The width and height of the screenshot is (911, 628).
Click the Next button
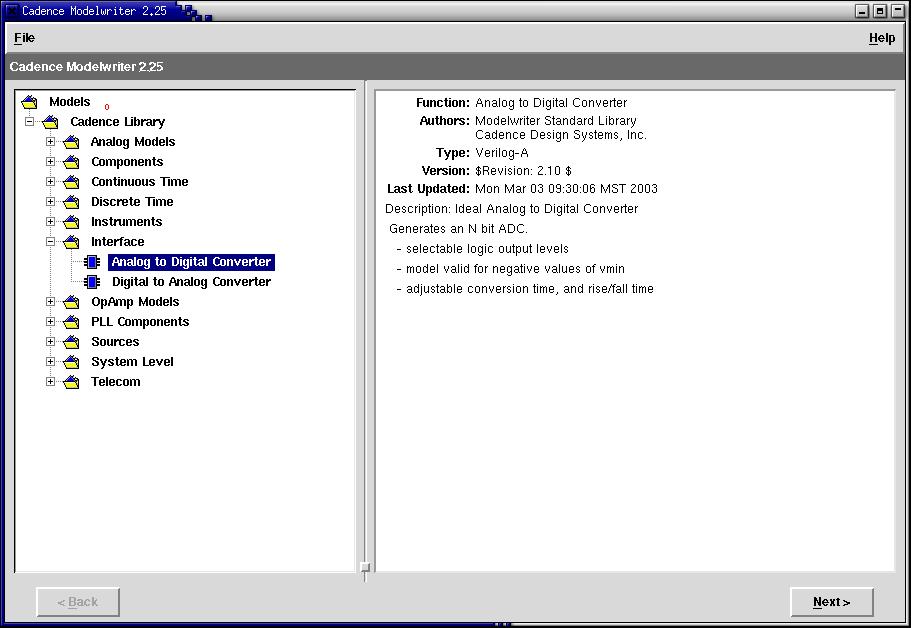831,601
